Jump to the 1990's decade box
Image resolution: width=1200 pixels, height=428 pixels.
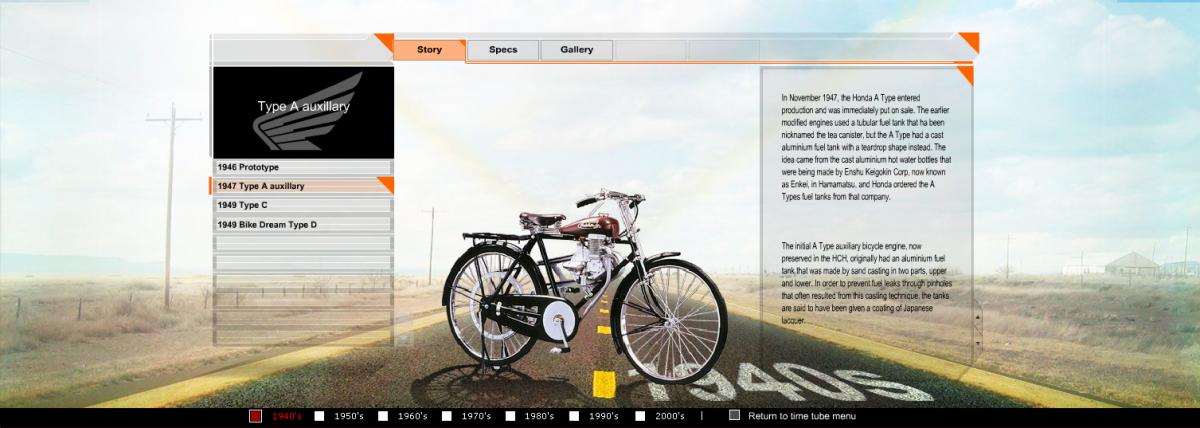pyautogui.click(x=575, y=416)
